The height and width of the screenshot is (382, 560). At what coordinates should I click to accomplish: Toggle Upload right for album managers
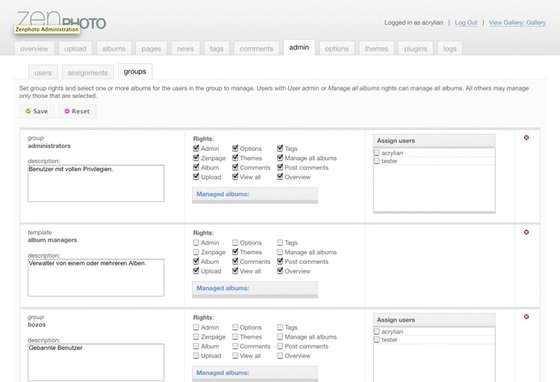coord(196,271)
